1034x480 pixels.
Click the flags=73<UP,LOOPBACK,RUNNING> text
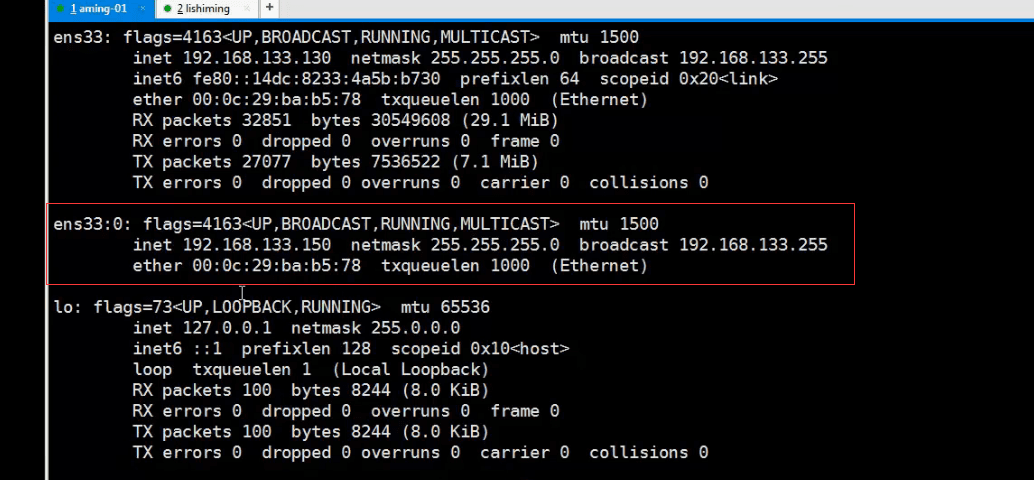(237, 307)
